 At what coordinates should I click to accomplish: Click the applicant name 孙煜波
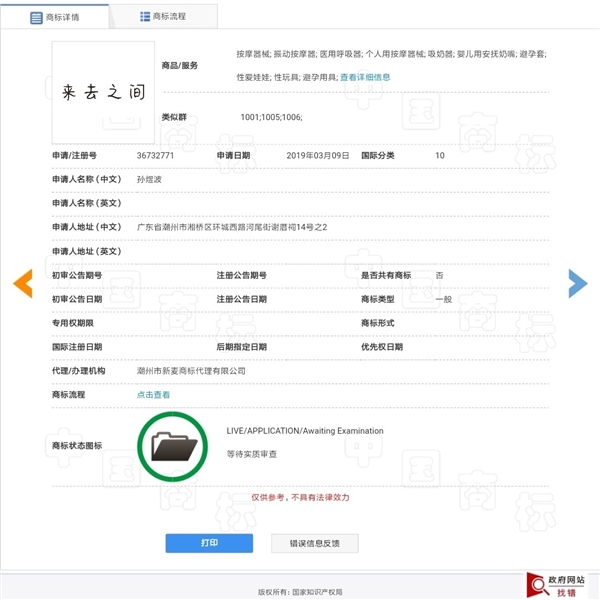[x=148, y=180]
